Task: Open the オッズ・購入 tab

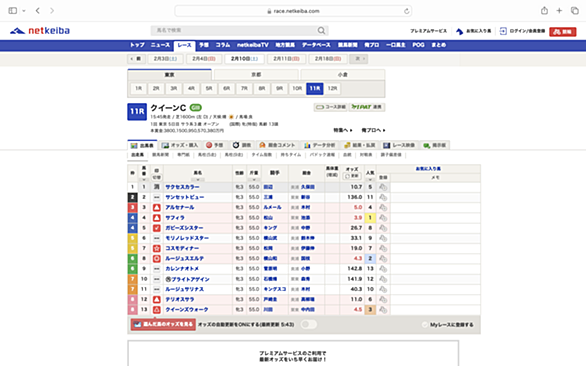Action: click(x=180, y=145)
